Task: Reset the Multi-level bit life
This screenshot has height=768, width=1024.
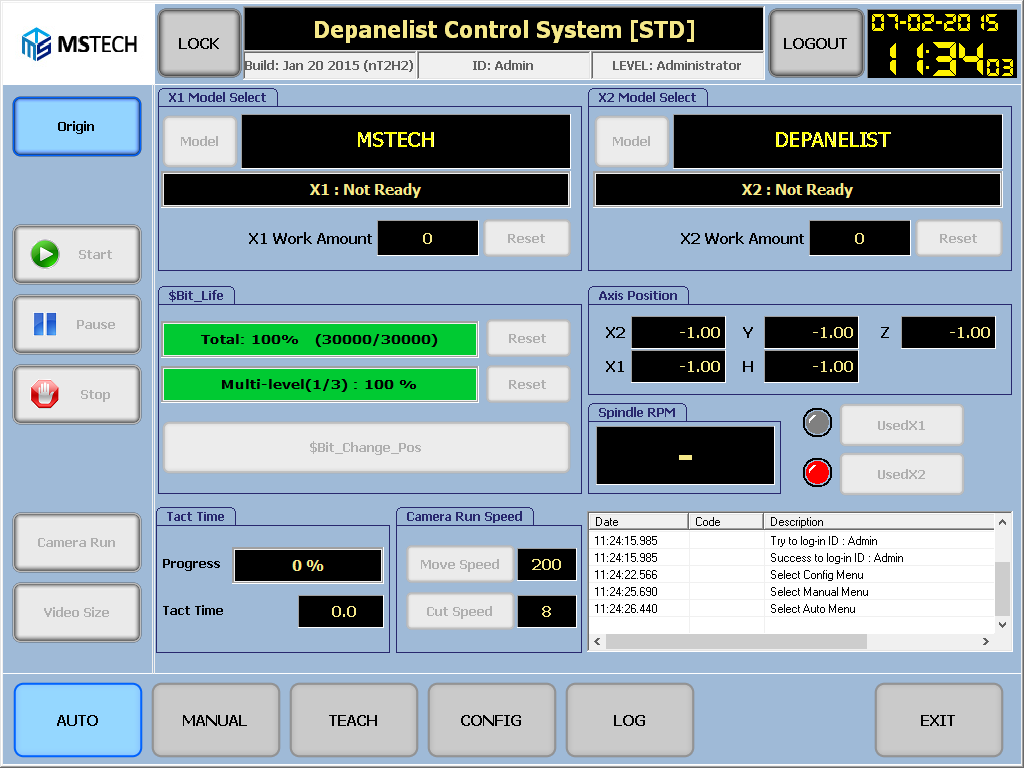Action: pyautogui.click(x=527, y=384)
